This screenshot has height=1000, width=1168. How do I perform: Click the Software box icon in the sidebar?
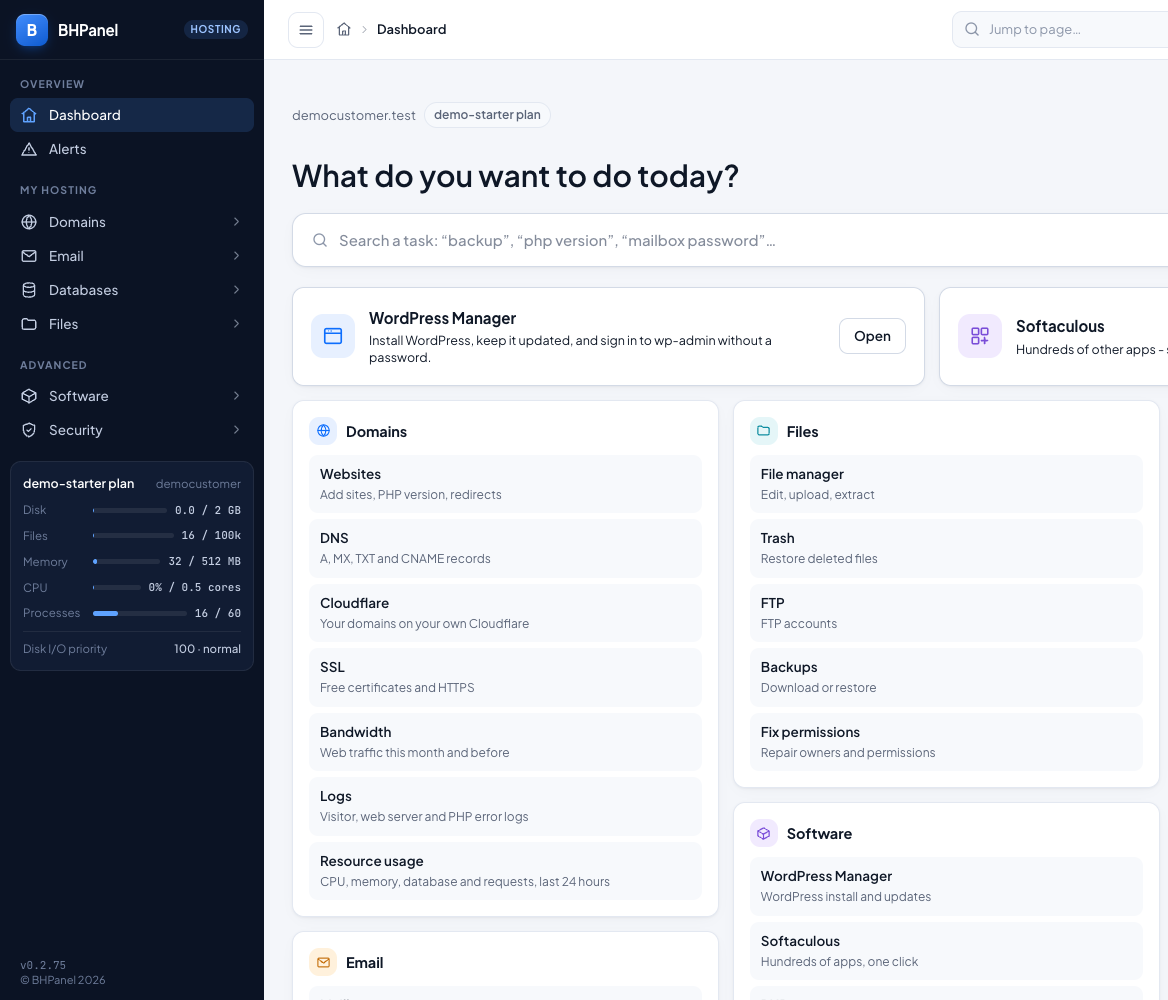[29, 396]
